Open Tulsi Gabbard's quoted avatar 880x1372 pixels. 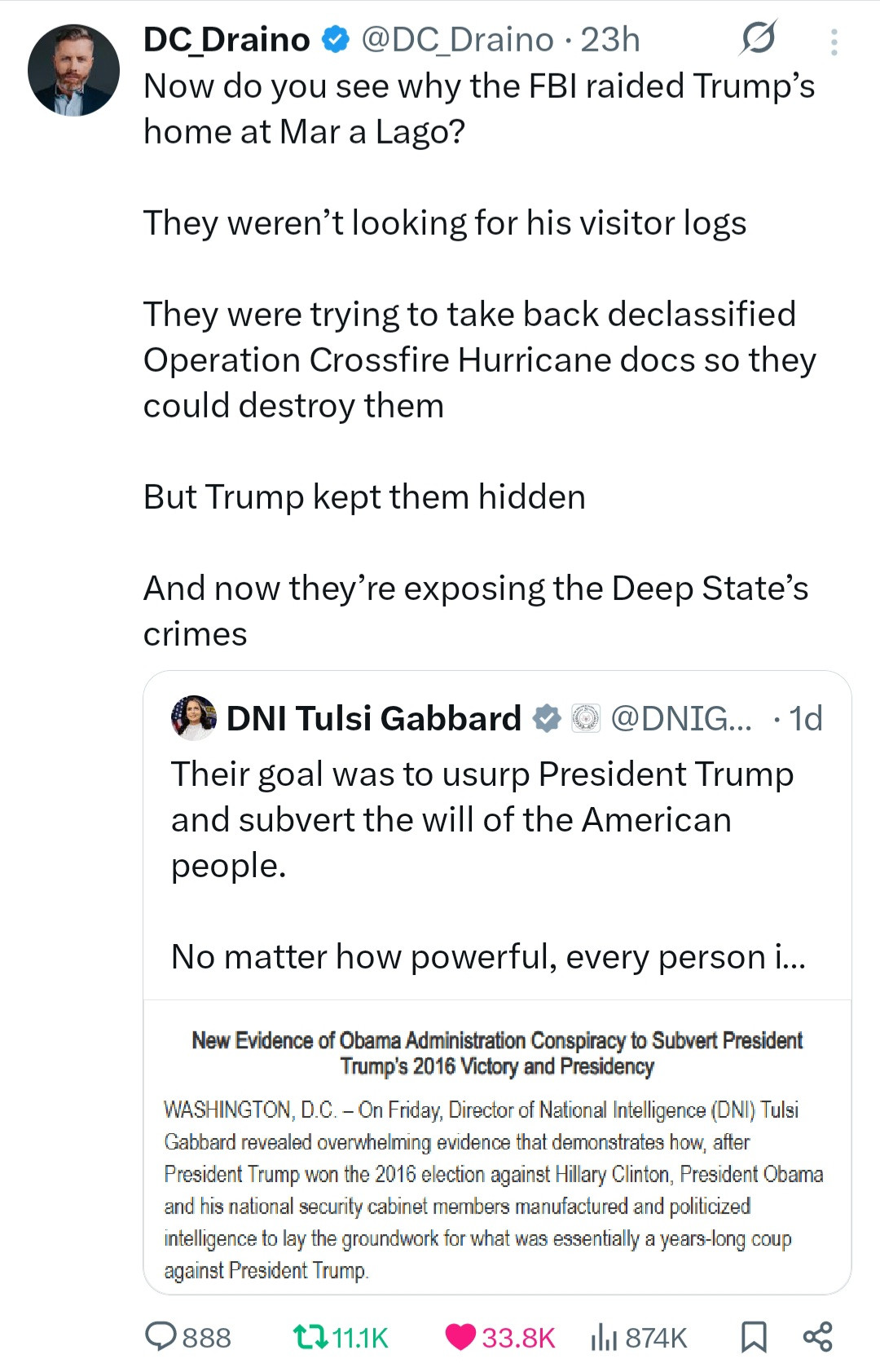(x=194, y=718)
